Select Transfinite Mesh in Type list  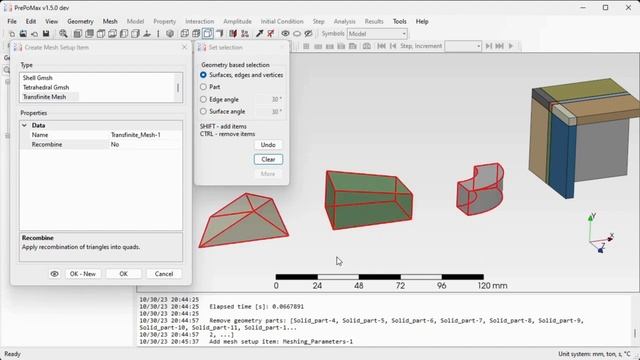[44, 97]
